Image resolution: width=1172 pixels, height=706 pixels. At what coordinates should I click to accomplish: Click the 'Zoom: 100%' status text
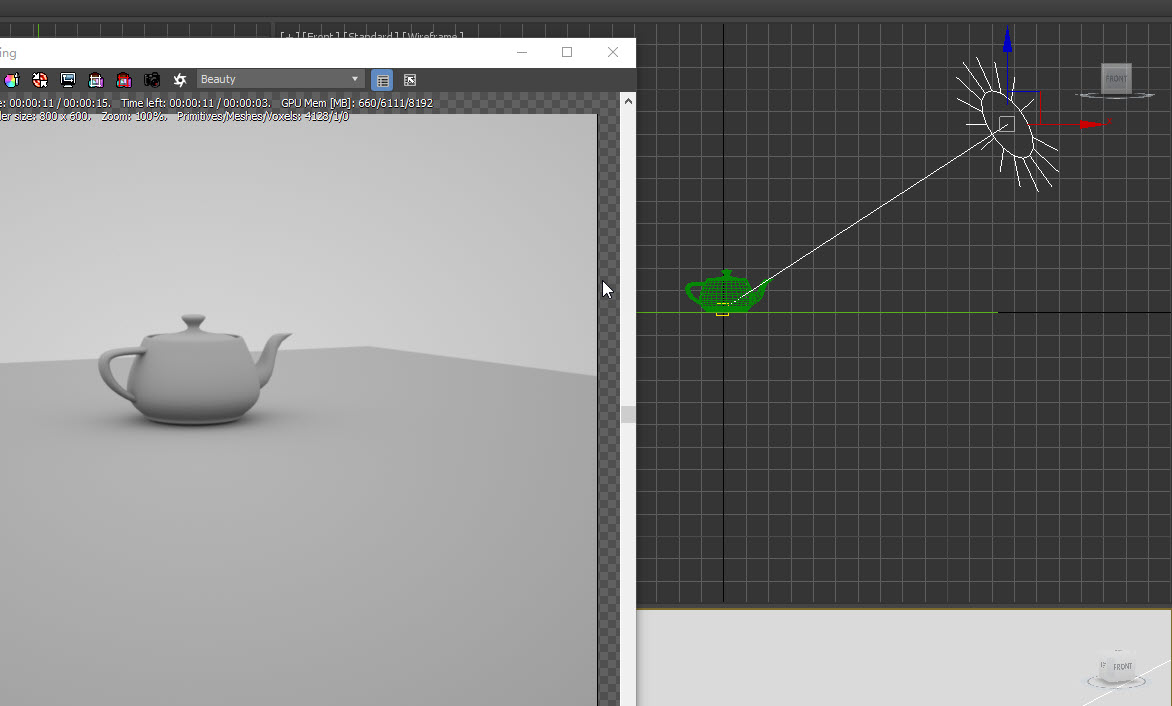(x=134, y=117)
